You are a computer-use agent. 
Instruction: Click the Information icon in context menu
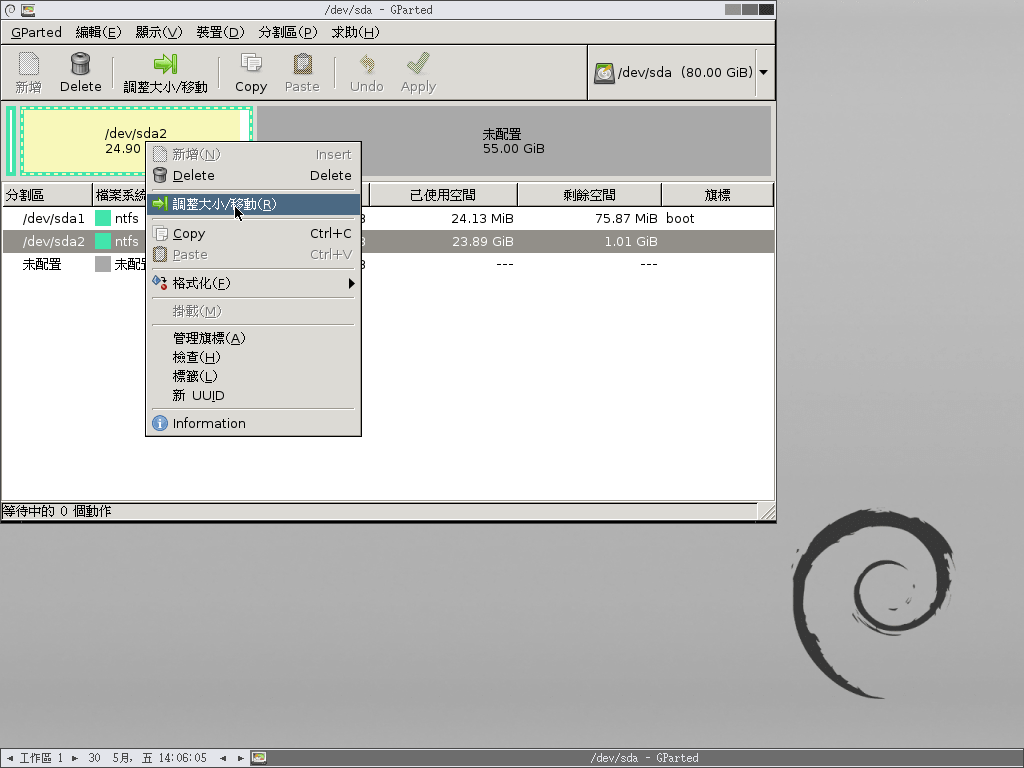(160, 423)
